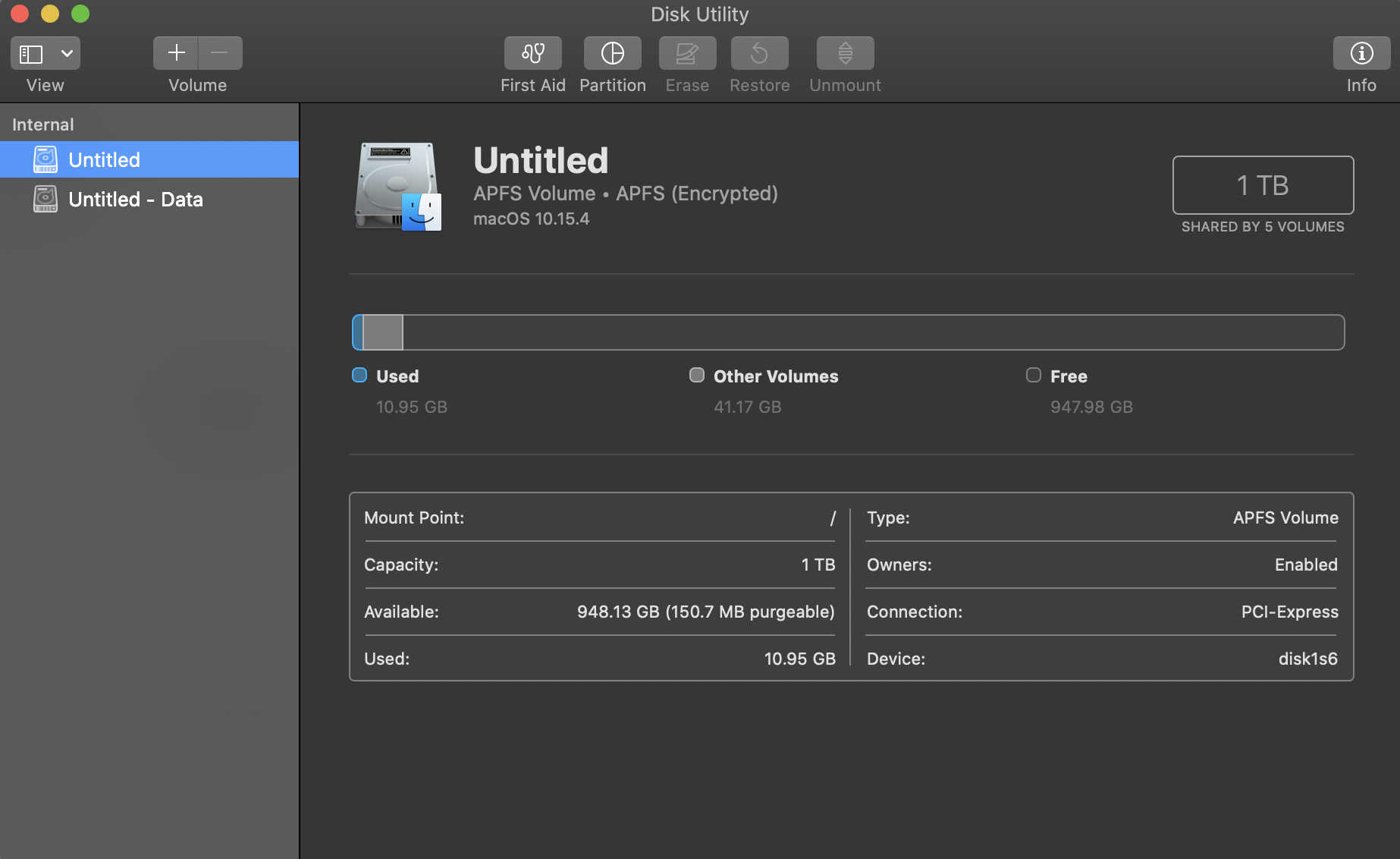This screenshot has height=859, width=1400.
Task: Click the Untitled volume title heading
Action: (x=541, y=160)
